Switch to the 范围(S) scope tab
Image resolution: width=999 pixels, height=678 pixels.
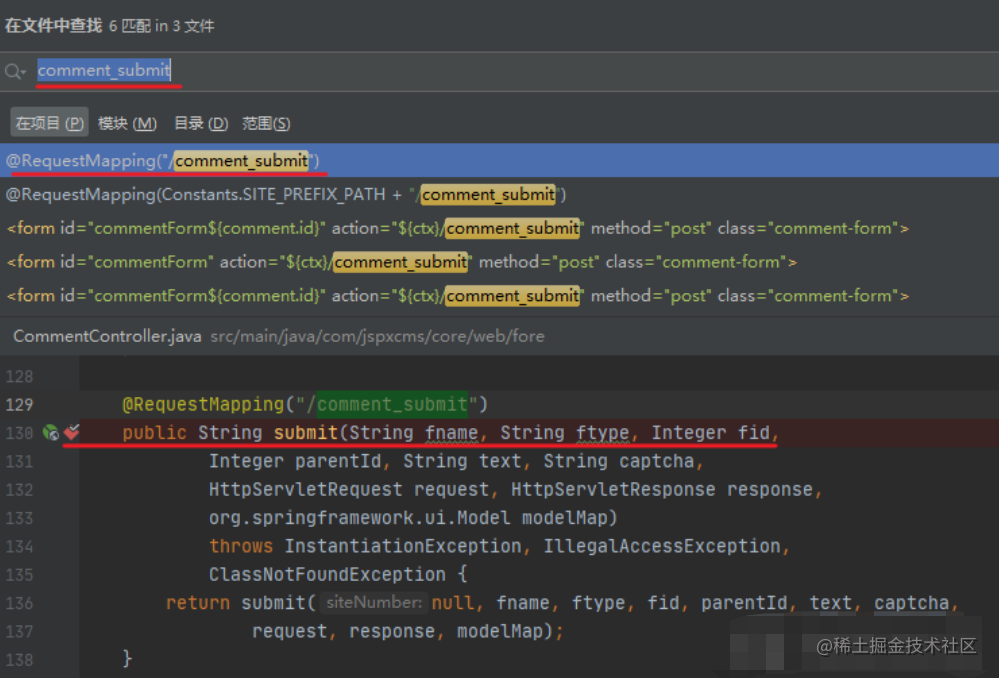(266, 123)
